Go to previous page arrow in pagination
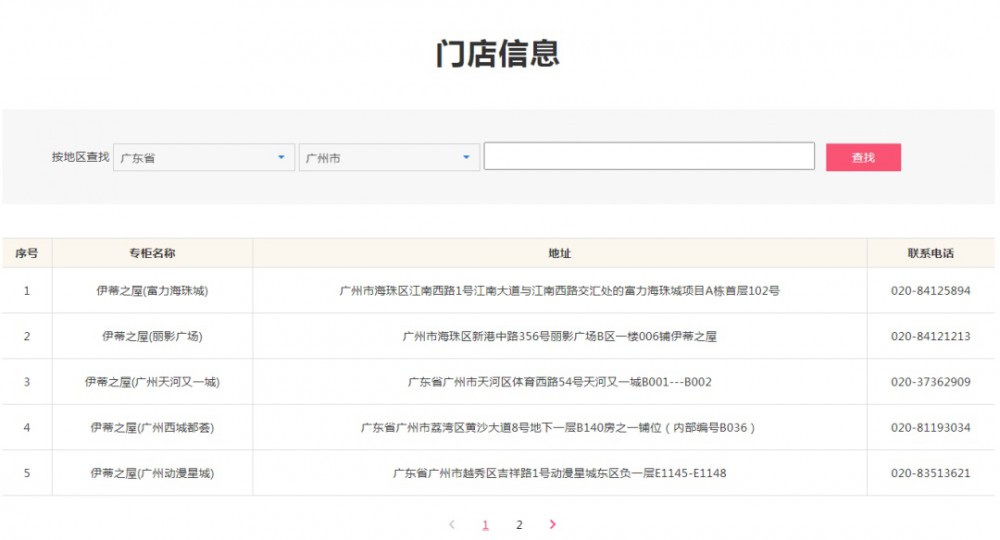Screen dimensions: 1000x540 pos(452,525)
